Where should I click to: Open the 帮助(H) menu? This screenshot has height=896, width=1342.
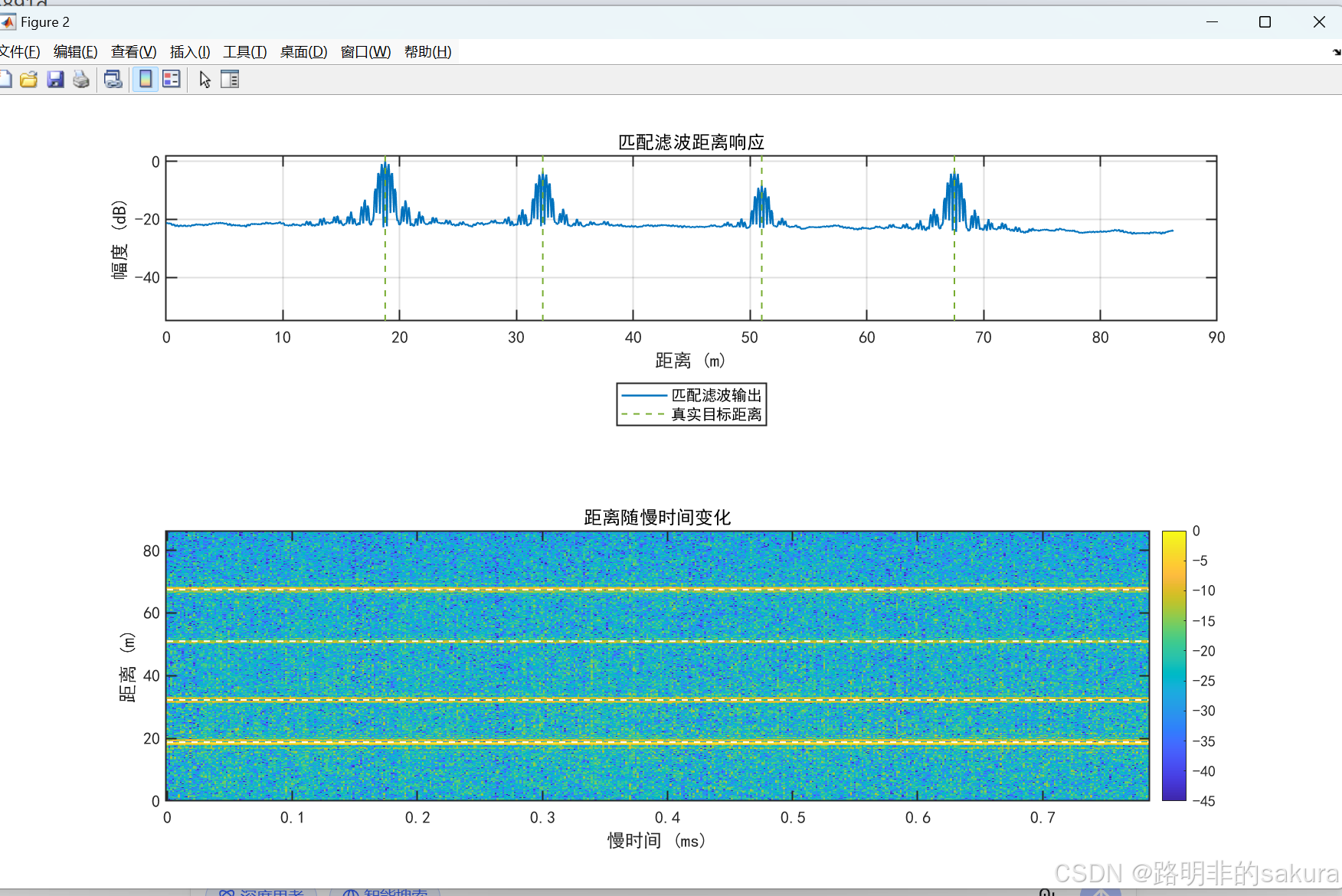428,51
